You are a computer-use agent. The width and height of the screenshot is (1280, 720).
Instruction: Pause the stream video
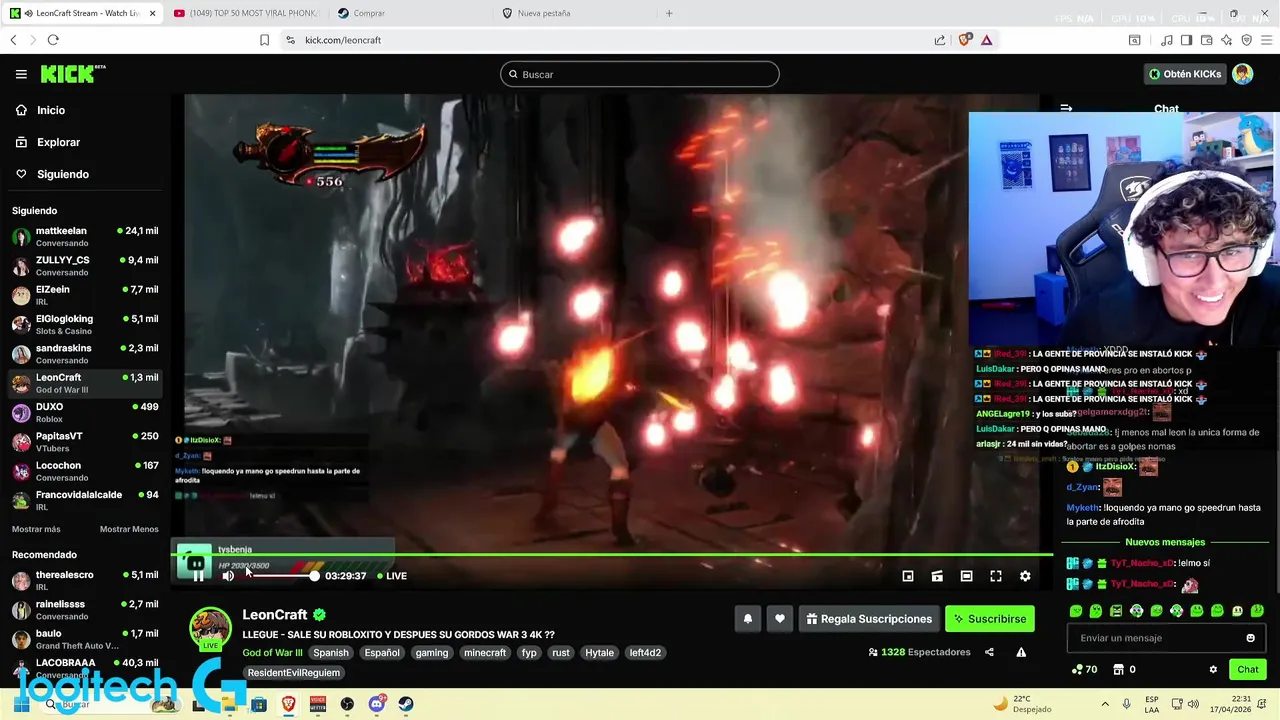[198, 576]
